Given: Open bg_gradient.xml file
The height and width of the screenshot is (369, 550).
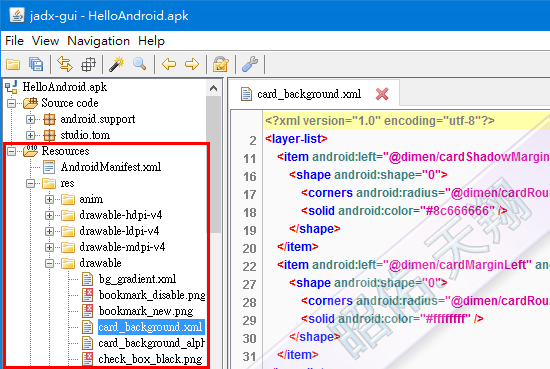Looking at the screenshot, I should [138, 279].
